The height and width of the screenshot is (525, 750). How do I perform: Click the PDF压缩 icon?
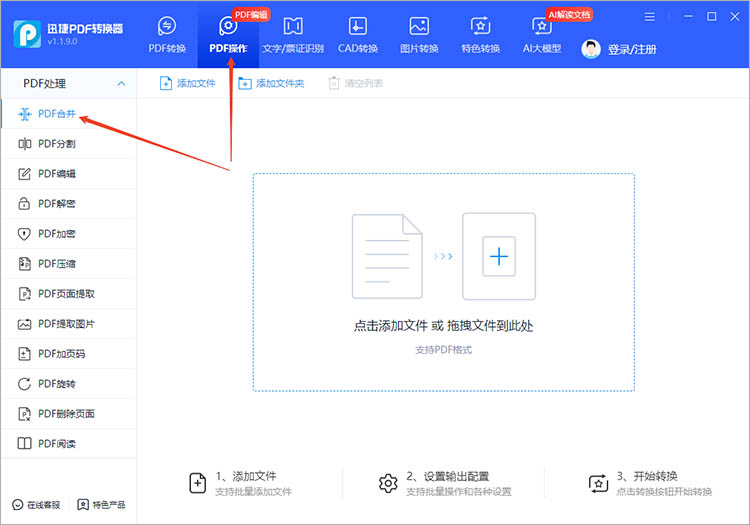(x=24, y=263)
